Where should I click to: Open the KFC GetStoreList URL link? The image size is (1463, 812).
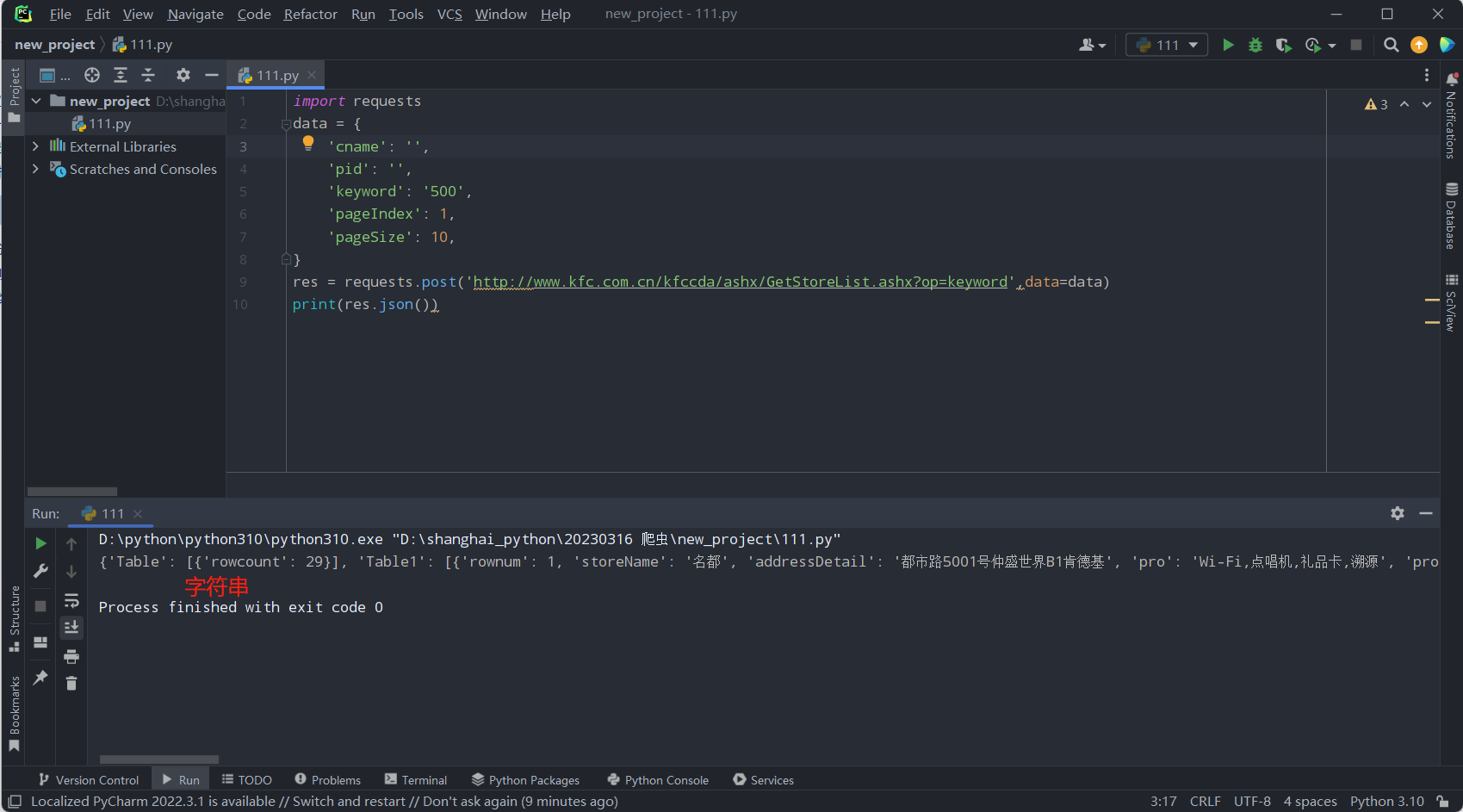(x=740, y=282)
